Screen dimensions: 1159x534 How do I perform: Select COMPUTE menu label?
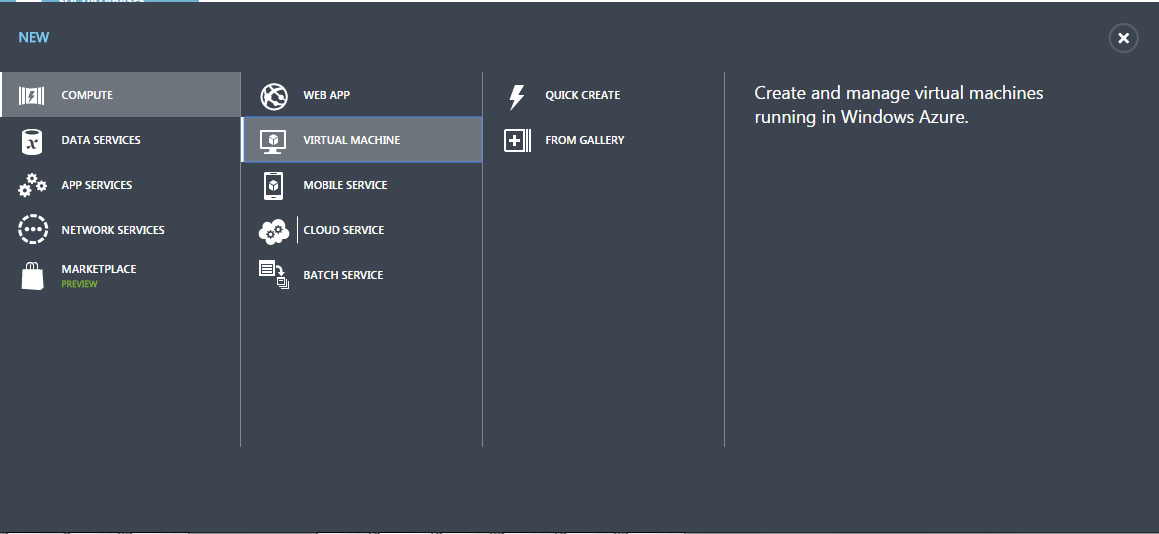[87, 95]
